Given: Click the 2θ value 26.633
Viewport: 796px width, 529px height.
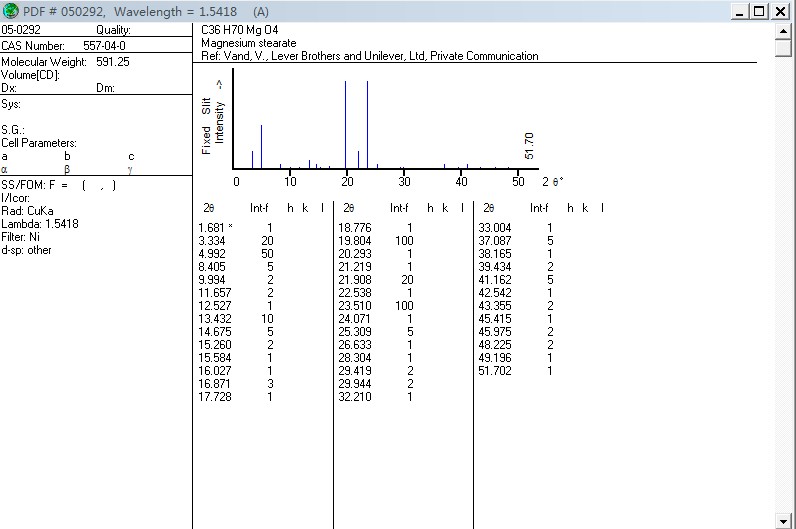Looking at the screenshot, I should tap(355, 345).
